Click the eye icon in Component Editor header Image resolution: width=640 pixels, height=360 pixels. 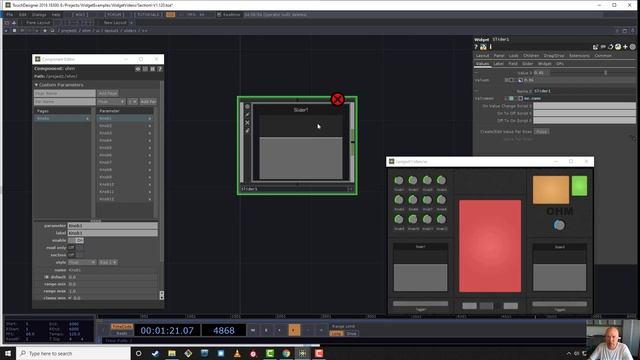pyautogui.click(x=138, y=69)
